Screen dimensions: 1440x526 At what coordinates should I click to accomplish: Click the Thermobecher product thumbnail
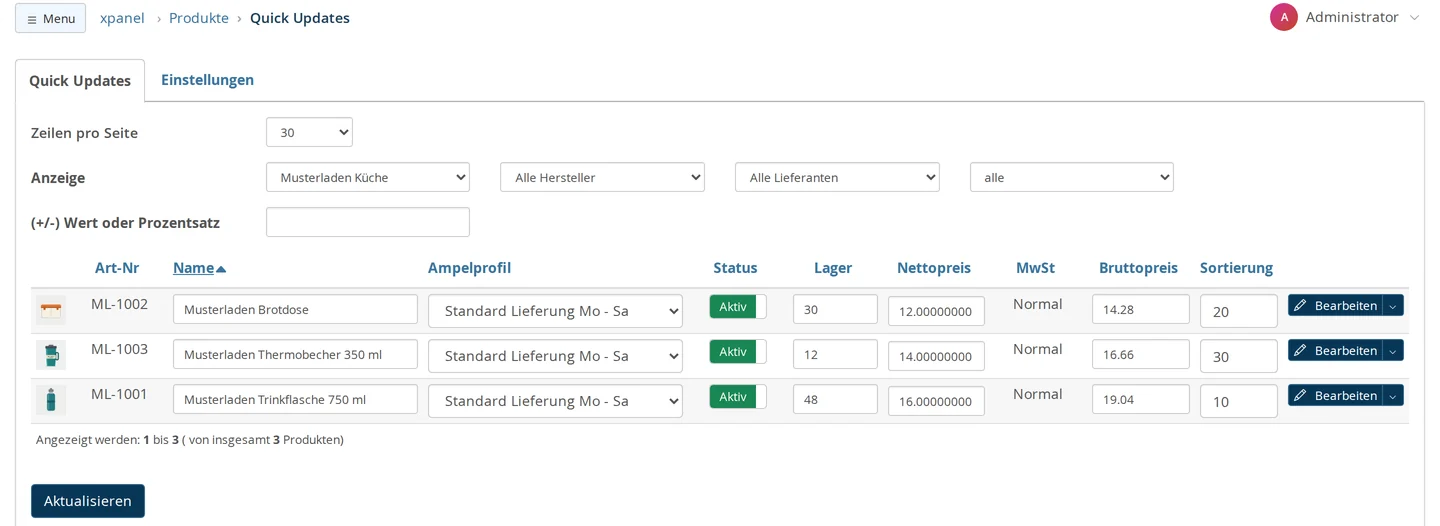pos(51,355)
